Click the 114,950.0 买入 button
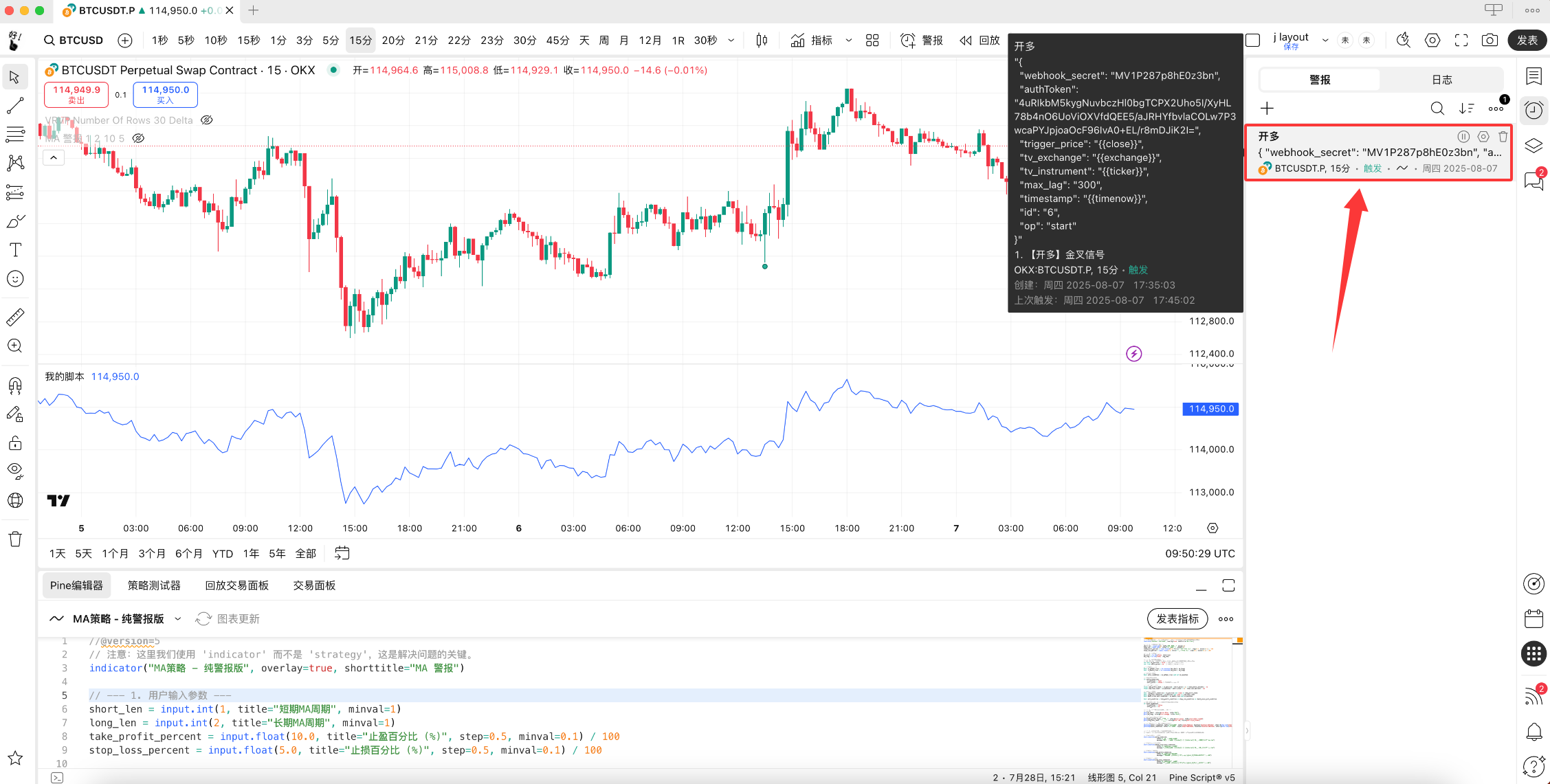Screen dimensions: 1550x784 166,95
